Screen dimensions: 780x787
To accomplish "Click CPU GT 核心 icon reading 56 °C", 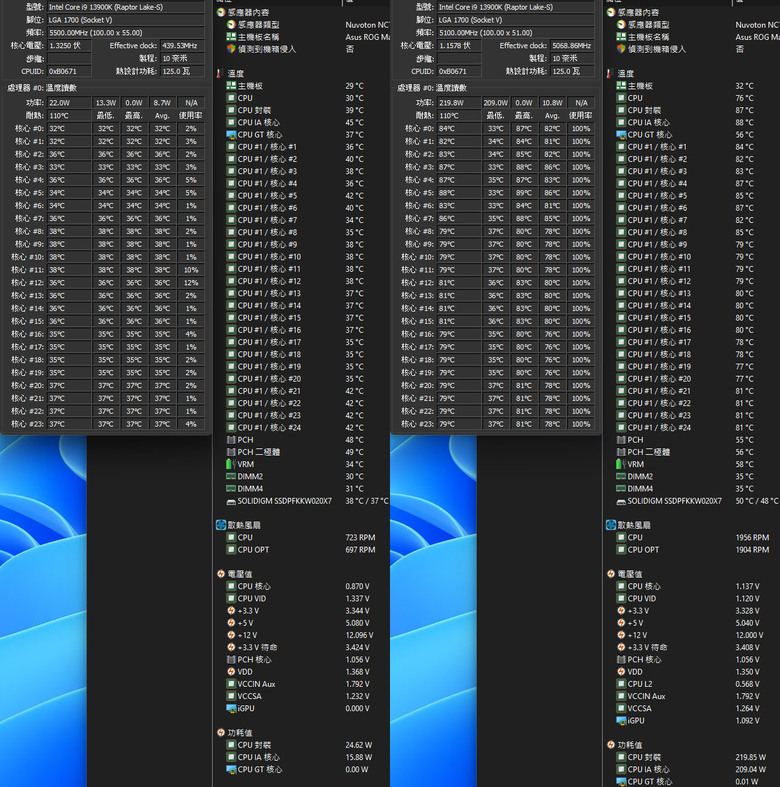I will pyautogui.click(x=621, y=135).
